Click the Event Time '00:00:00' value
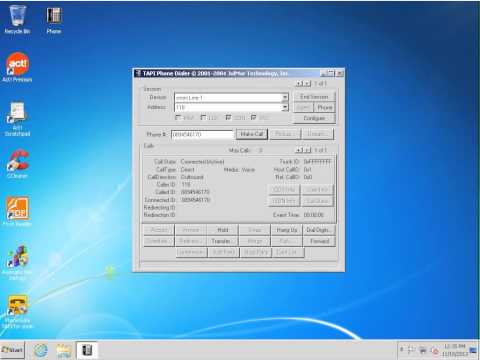The width and height of the screenshot is (480, 360). (x=313, y=215)
